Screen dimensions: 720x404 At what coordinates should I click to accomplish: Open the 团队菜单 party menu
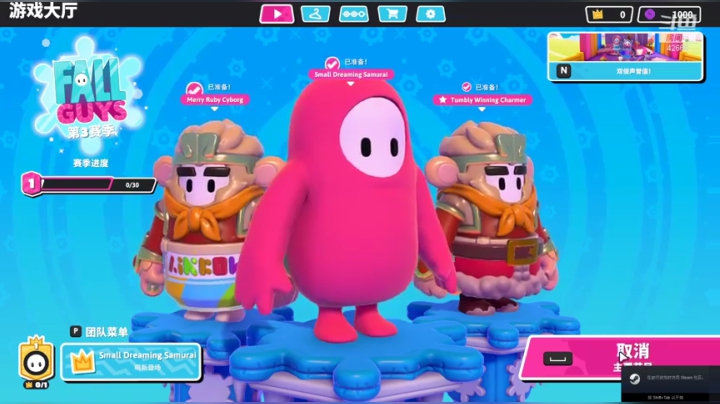(x=107, y=331)
